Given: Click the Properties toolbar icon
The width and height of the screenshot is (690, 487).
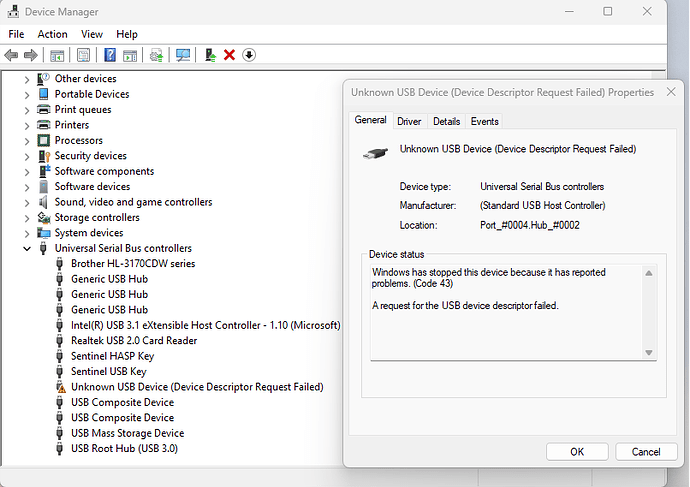Looking at the screenshot, I should 83,55.
